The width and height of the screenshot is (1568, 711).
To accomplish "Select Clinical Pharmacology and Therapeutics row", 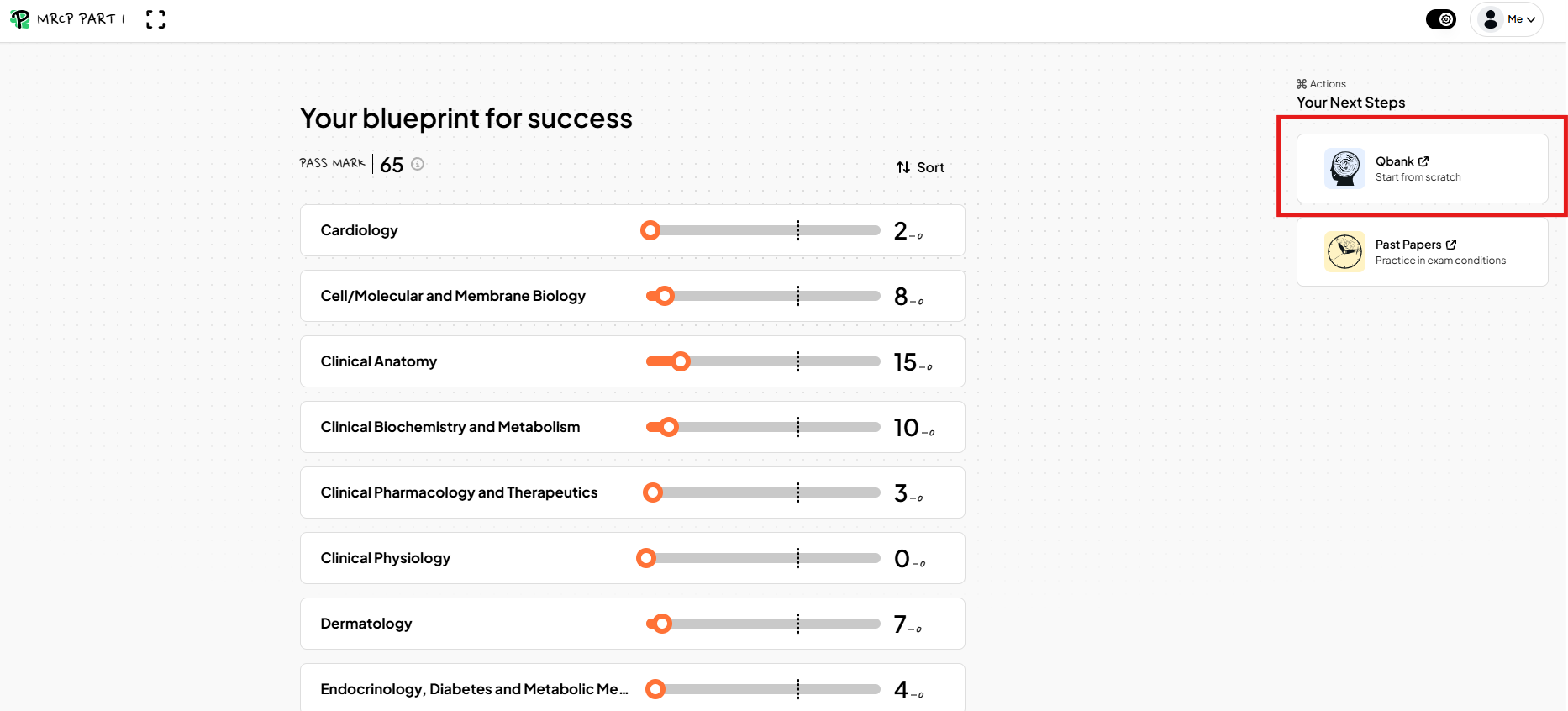I will click(x=633, y=492).
